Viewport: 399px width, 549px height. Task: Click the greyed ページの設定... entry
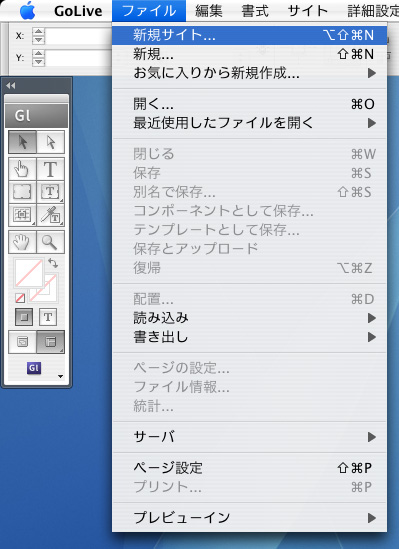[x=249, y=368]
